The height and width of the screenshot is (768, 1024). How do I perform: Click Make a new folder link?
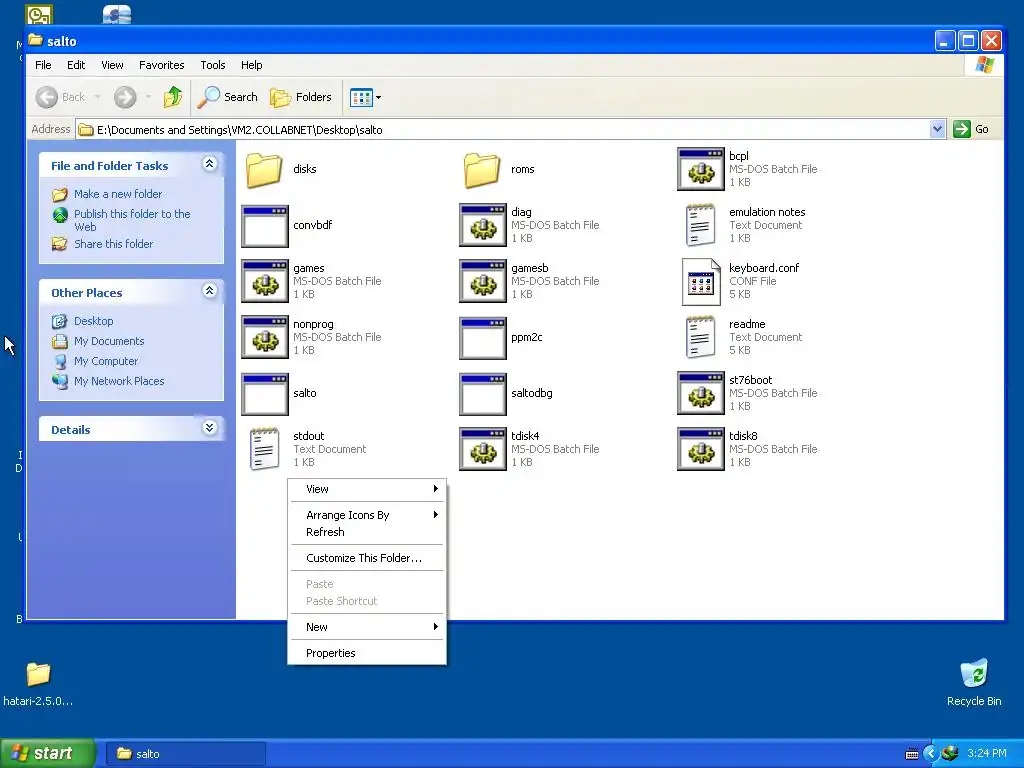[x=118, y=194]
